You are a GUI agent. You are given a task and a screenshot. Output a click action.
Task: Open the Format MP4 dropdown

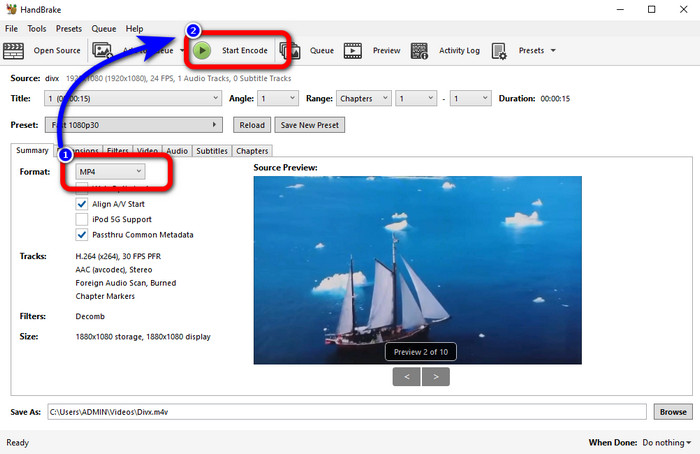click(110, 171)
